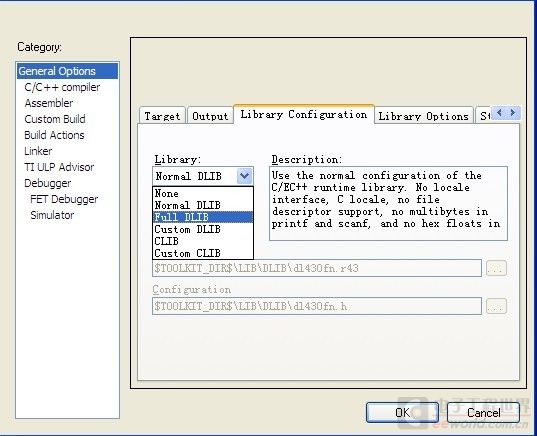Select the Library Configuration tab
The image size is (537, 436).
[303, 114]
